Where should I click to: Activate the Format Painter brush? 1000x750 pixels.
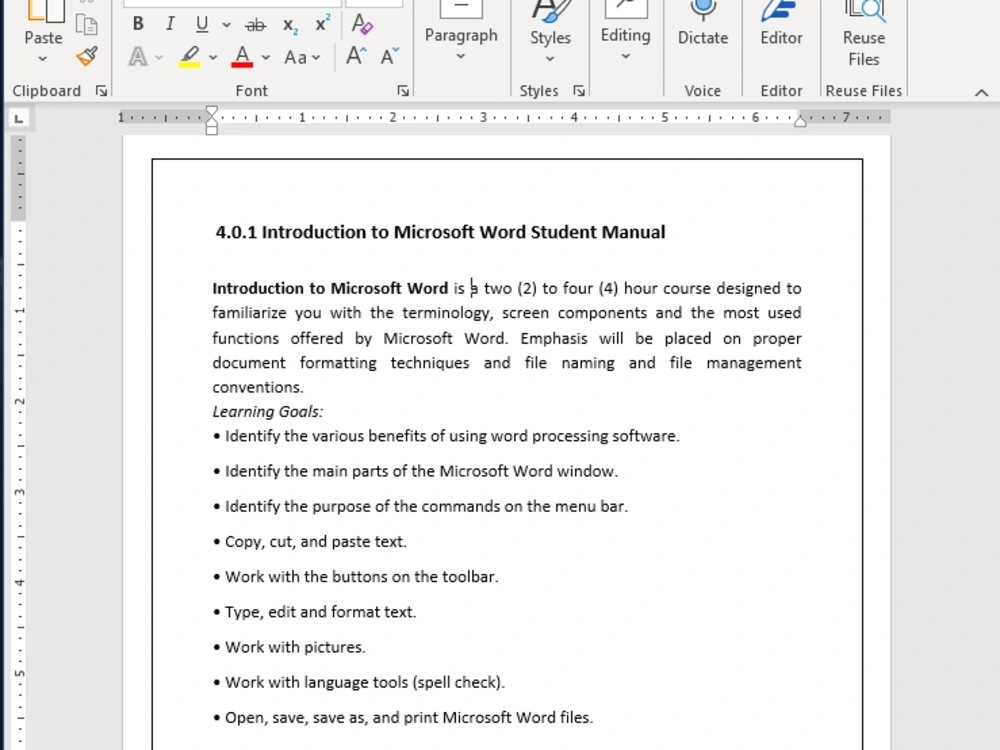coord(87,57)
